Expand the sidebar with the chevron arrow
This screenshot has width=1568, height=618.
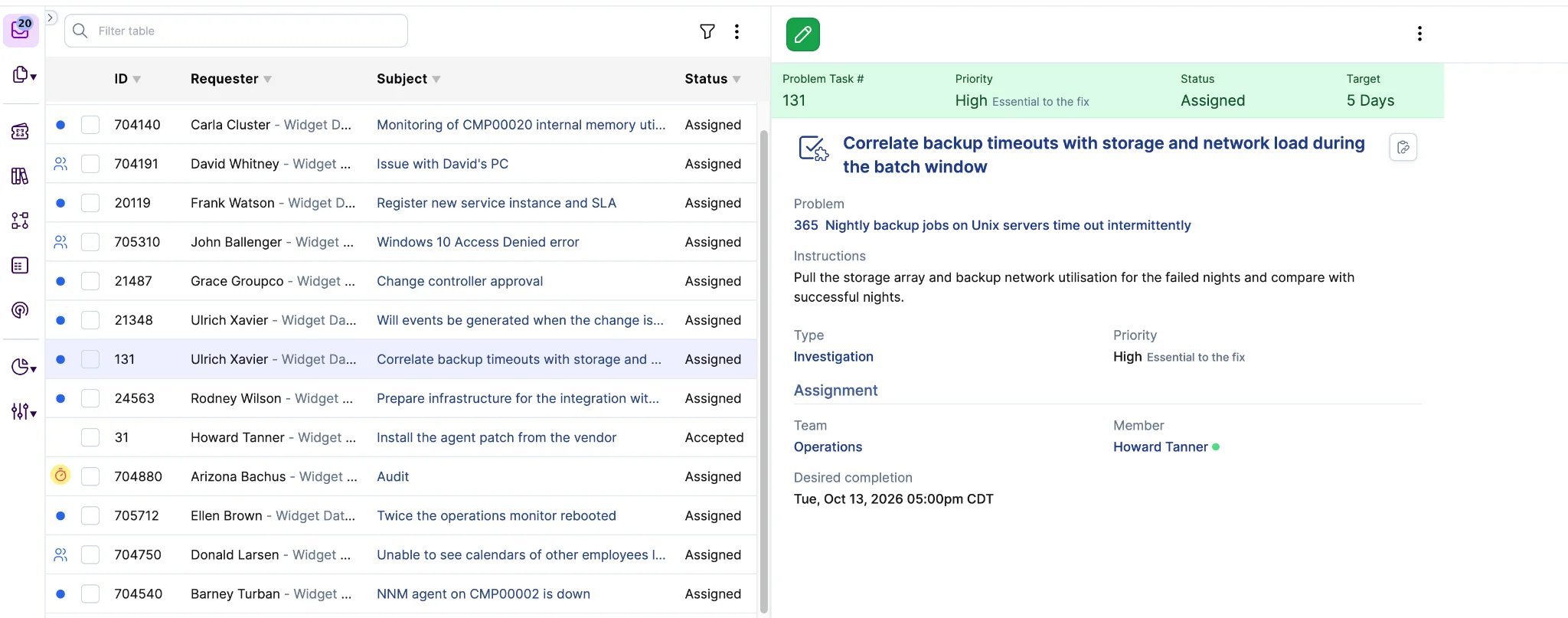pos(51,18)
